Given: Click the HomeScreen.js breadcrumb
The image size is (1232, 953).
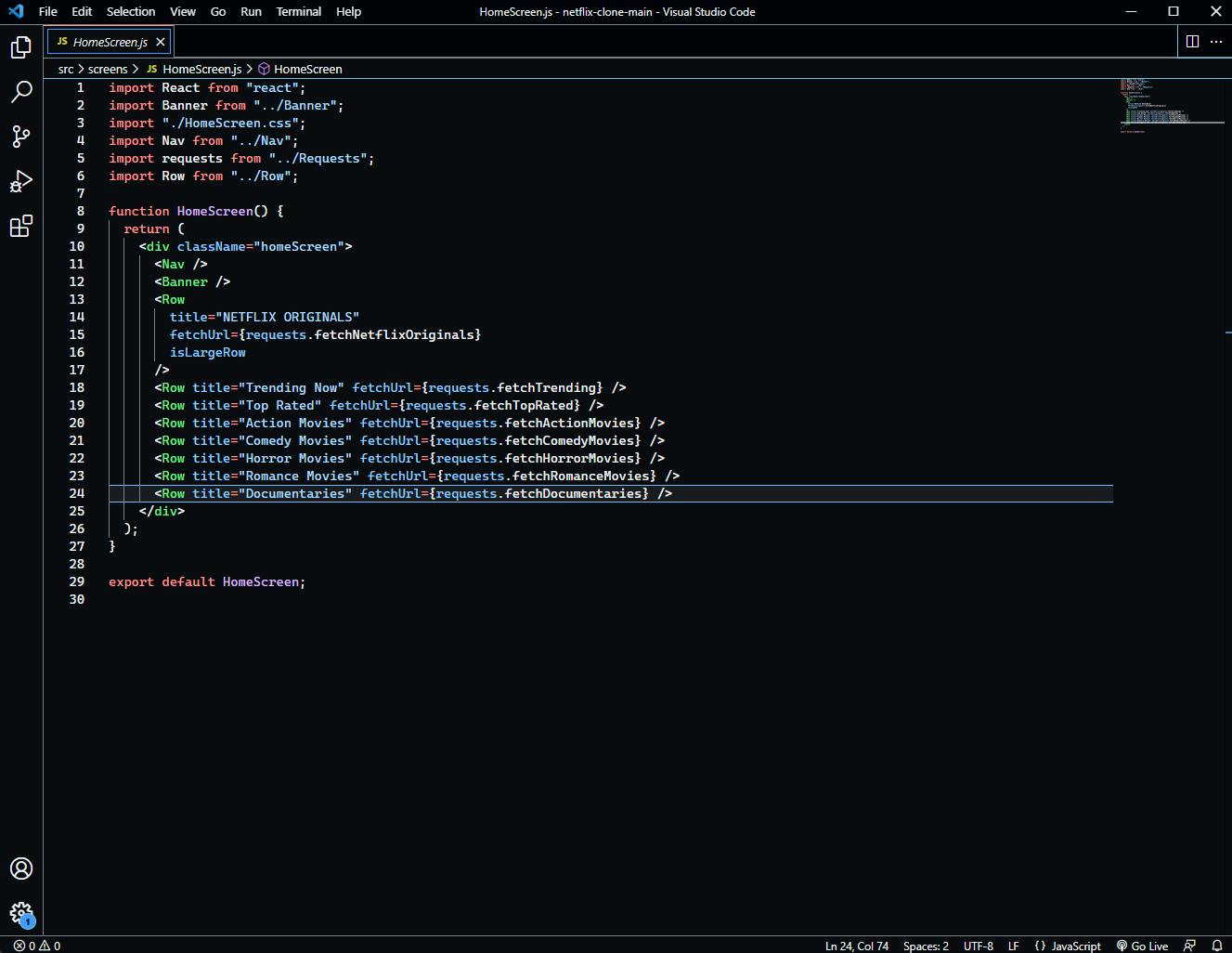Looking at the screenshot, I should [x=194, y=69].
